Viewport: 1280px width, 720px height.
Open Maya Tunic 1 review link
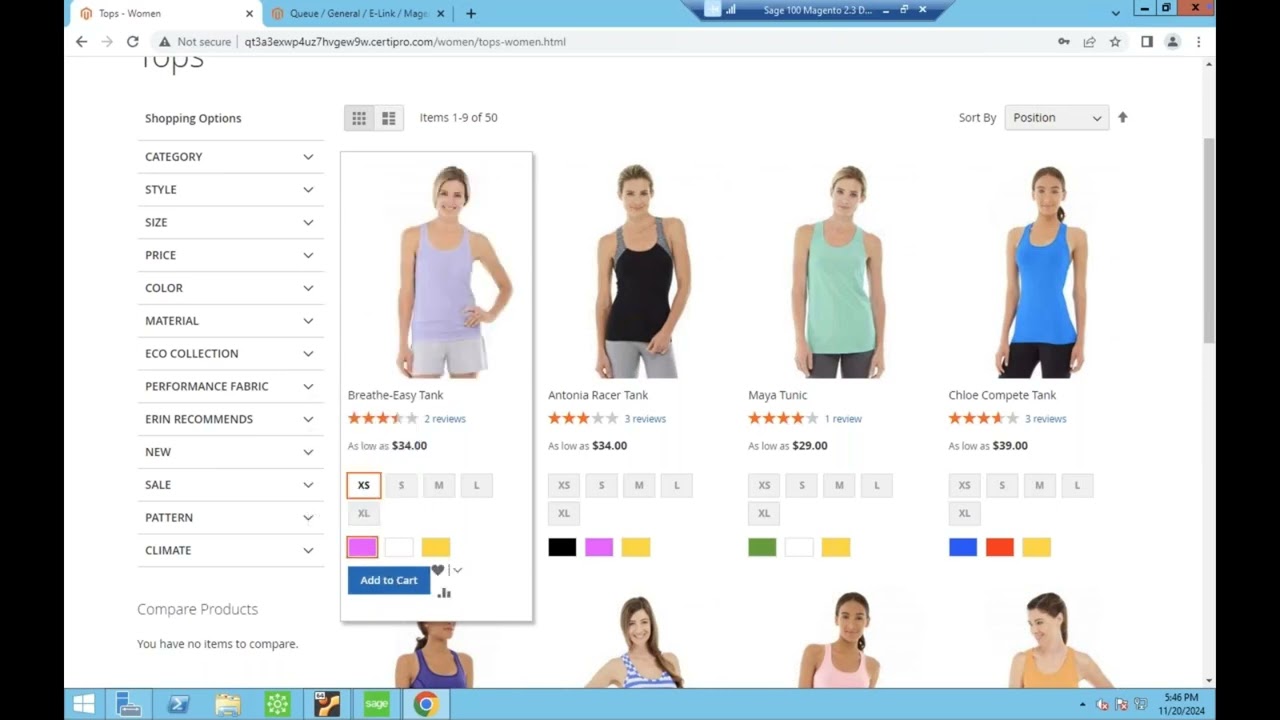[x=843, y=419]
